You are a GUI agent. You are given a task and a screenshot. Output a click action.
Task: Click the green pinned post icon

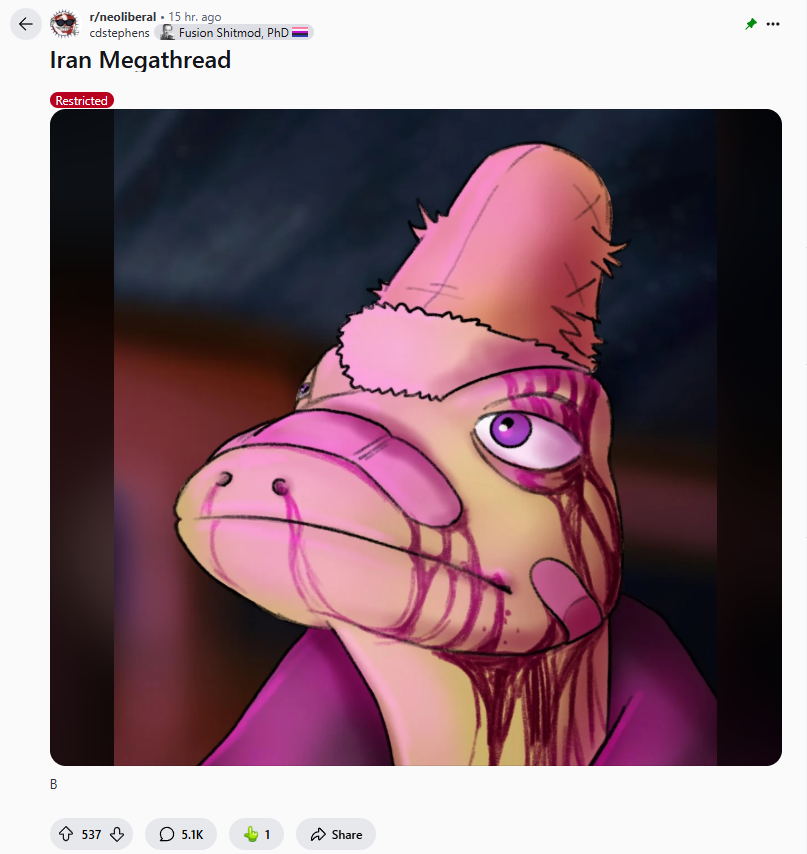751,24
